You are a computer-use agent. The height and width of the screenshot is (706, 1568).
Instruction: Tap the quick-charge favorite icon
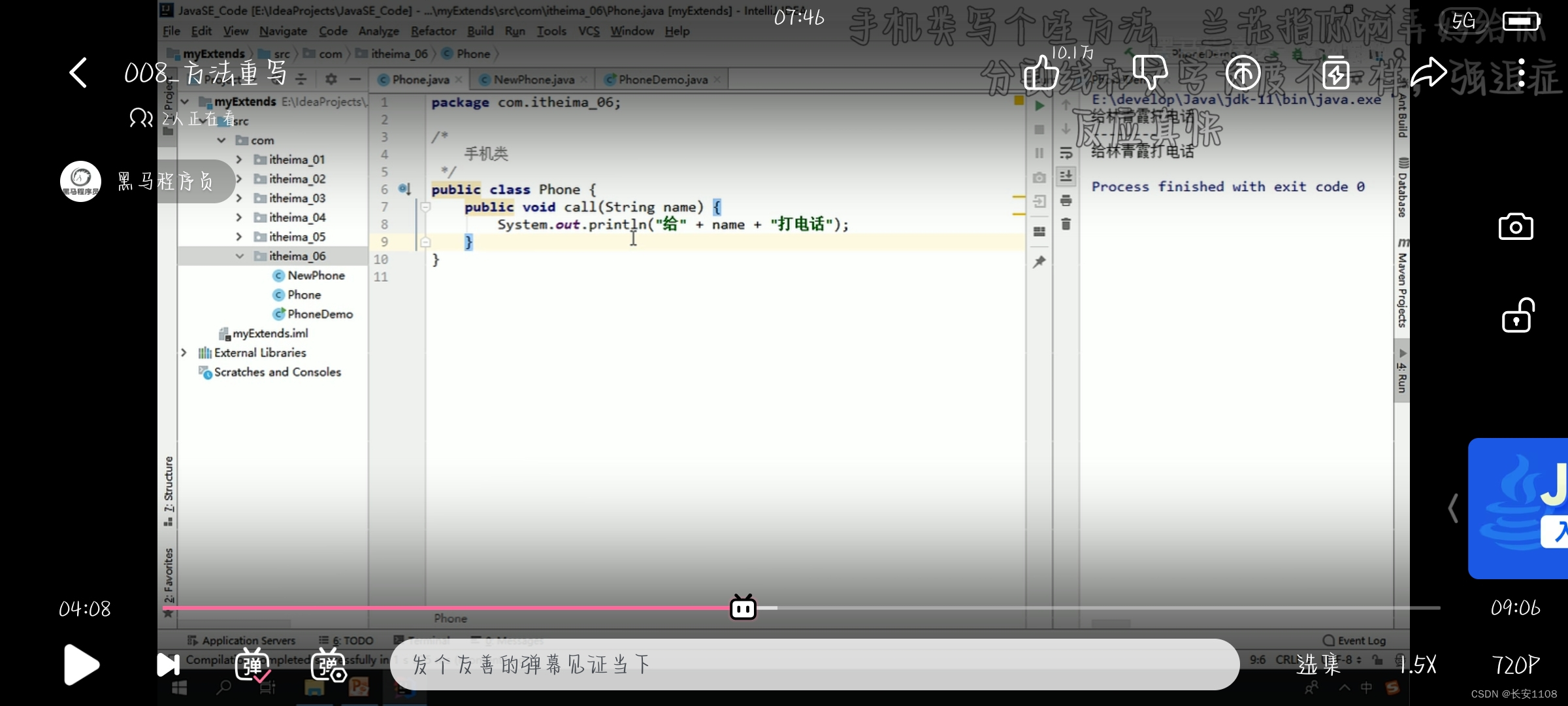(x=1335, y=73)
